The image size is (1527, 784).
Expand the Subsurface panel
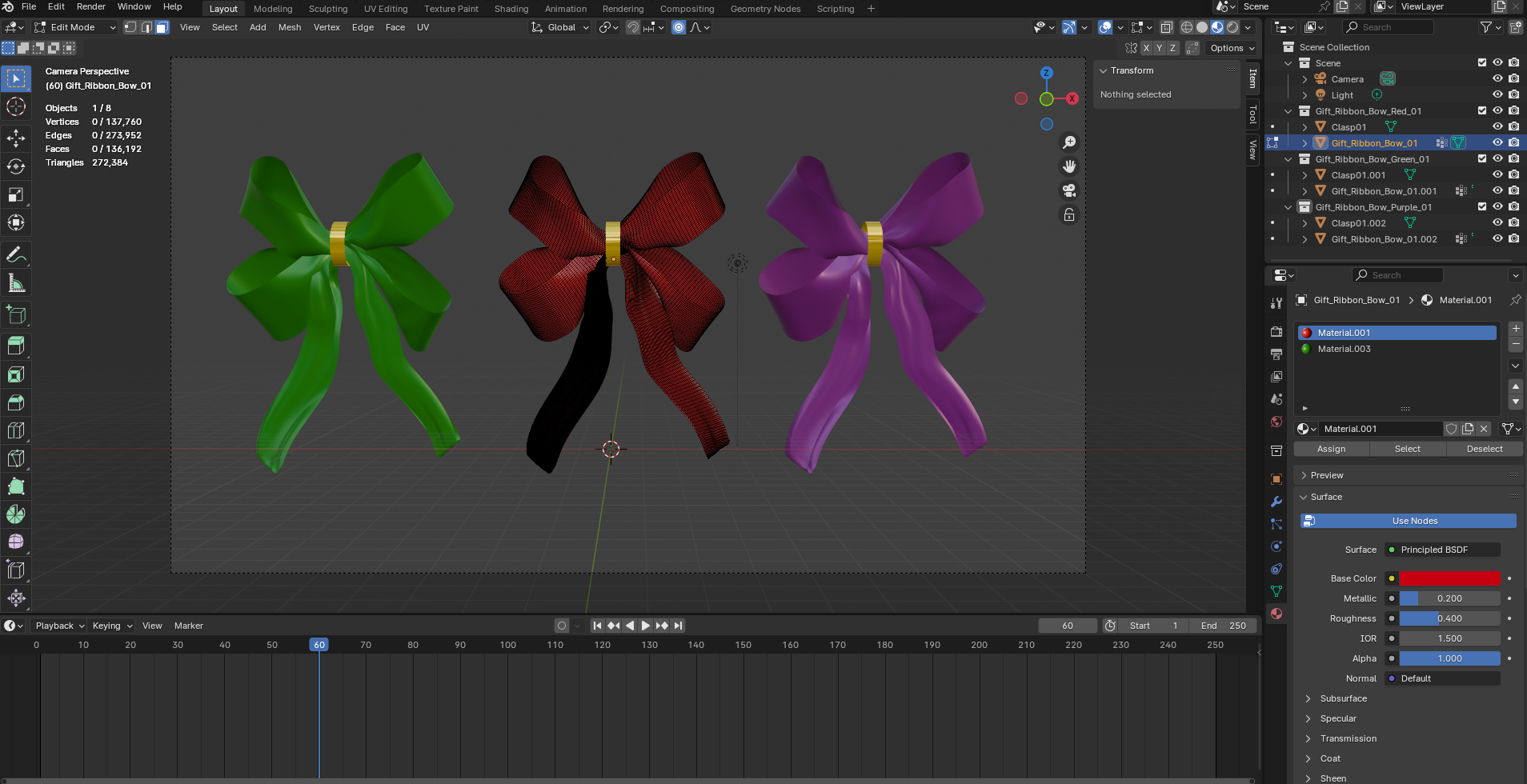pyautogui.click(x=1343, y=698)
